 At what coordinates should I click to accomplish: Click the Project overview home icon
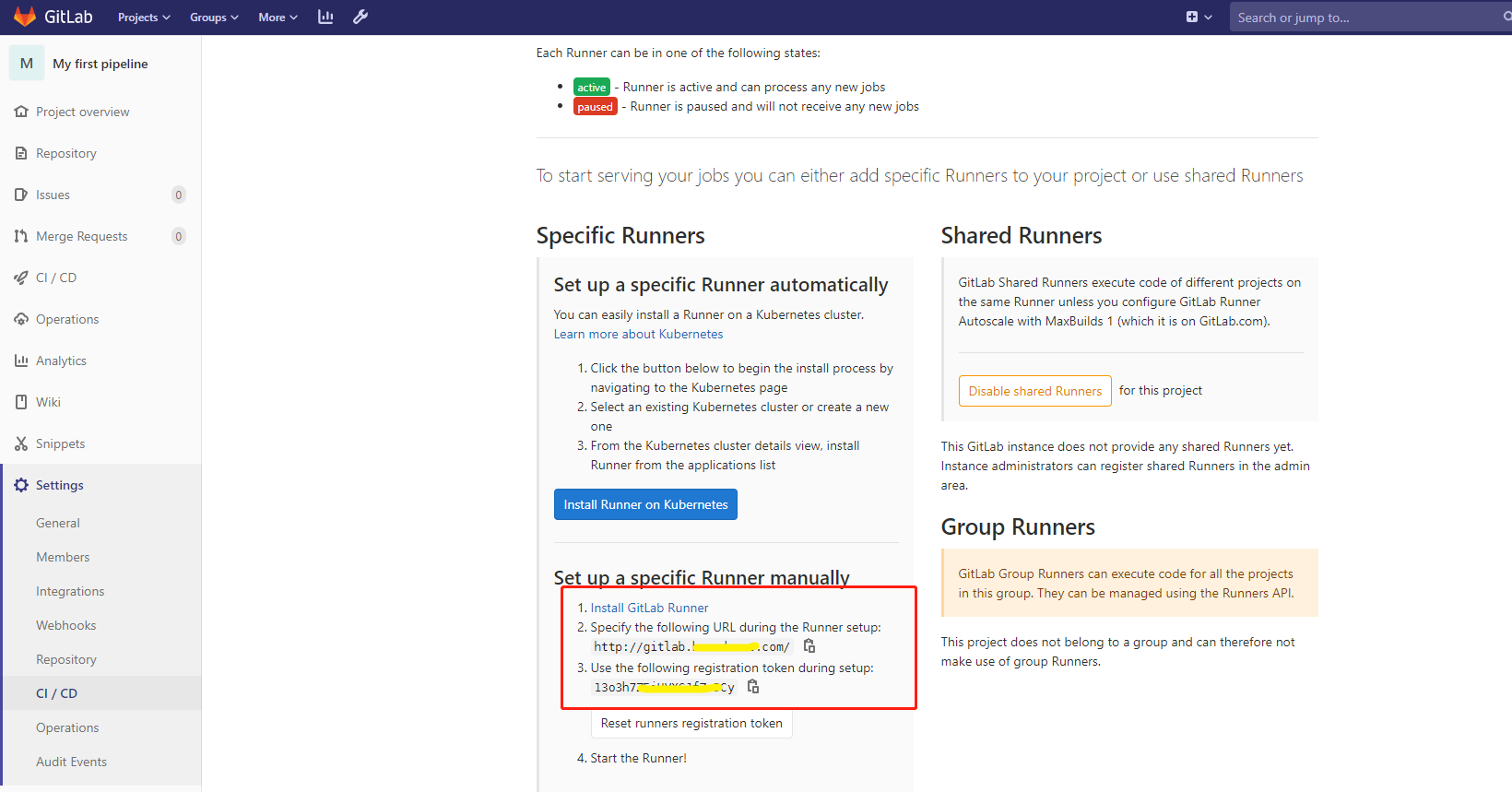click(x=21, y=112)
